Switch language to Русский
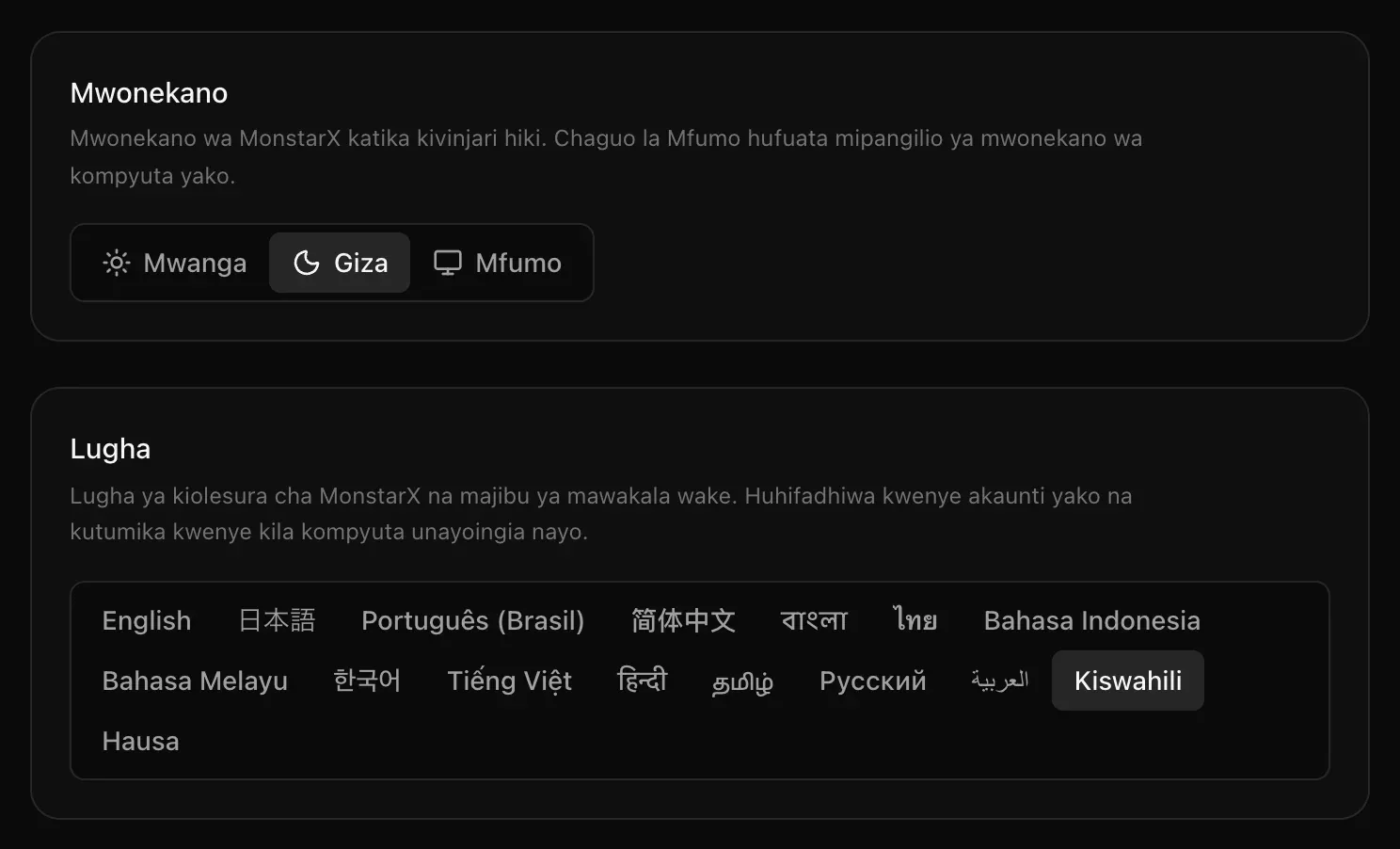This screenshot has width=1400, height=849. click(x=873, y=681)
